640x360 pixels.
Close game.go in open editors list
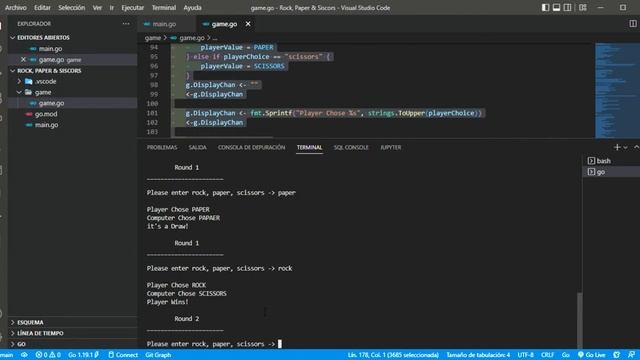pyautogui.click(x=23, y=60)
